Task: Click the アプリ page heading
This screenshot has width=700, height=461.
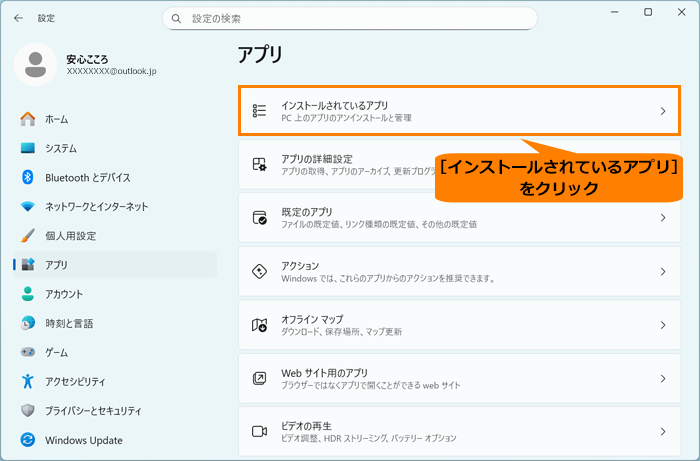Action: pyautogui.click(x=260, y=55)
